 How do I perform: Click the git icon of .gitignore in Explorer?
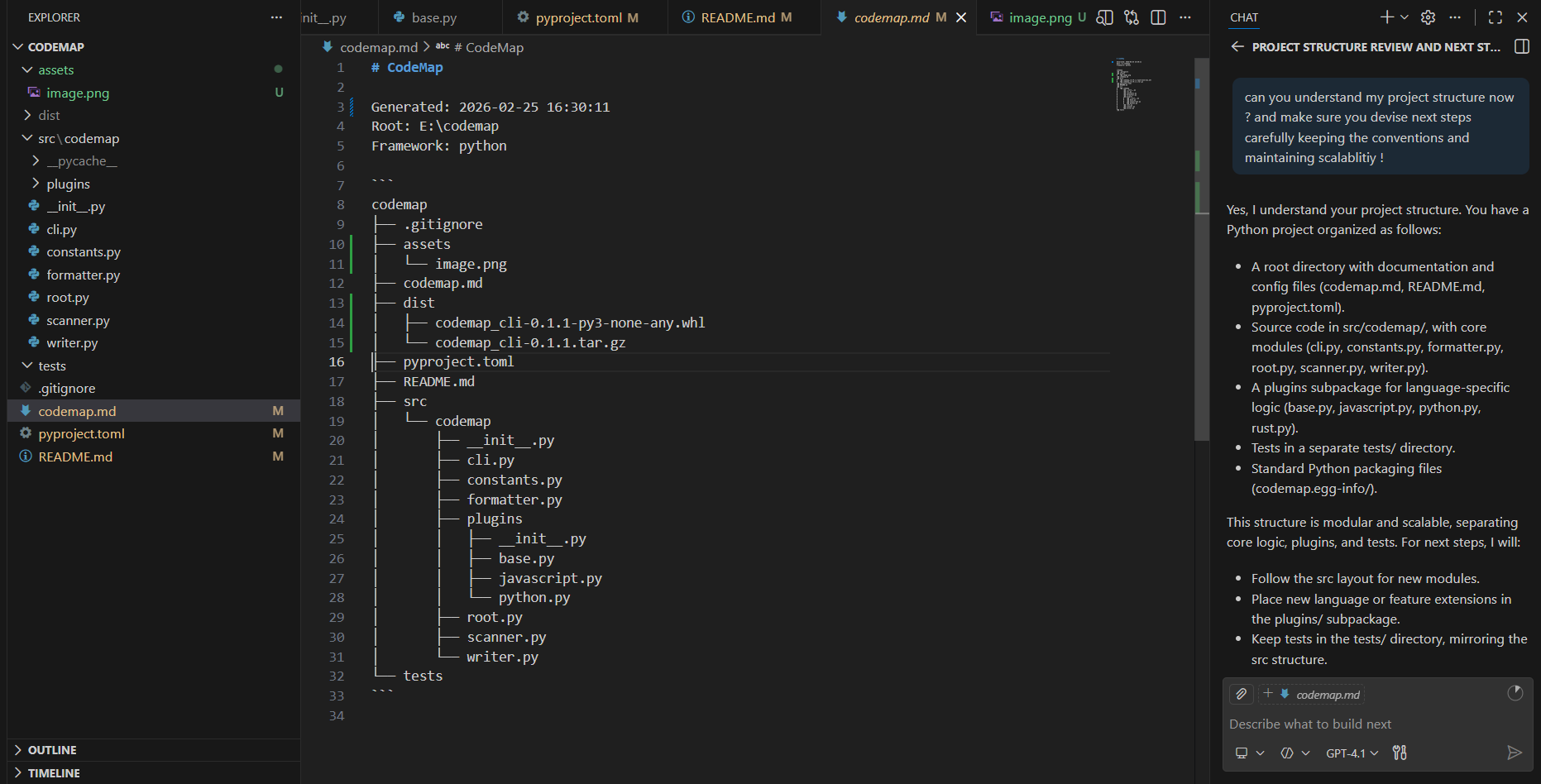[26, 388]
